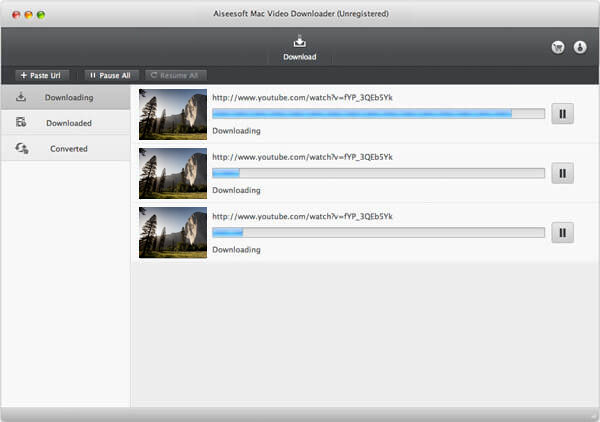600x422 pixels.
Task: Select the Converted sidebar tab
Action: (x=65, y=148)
